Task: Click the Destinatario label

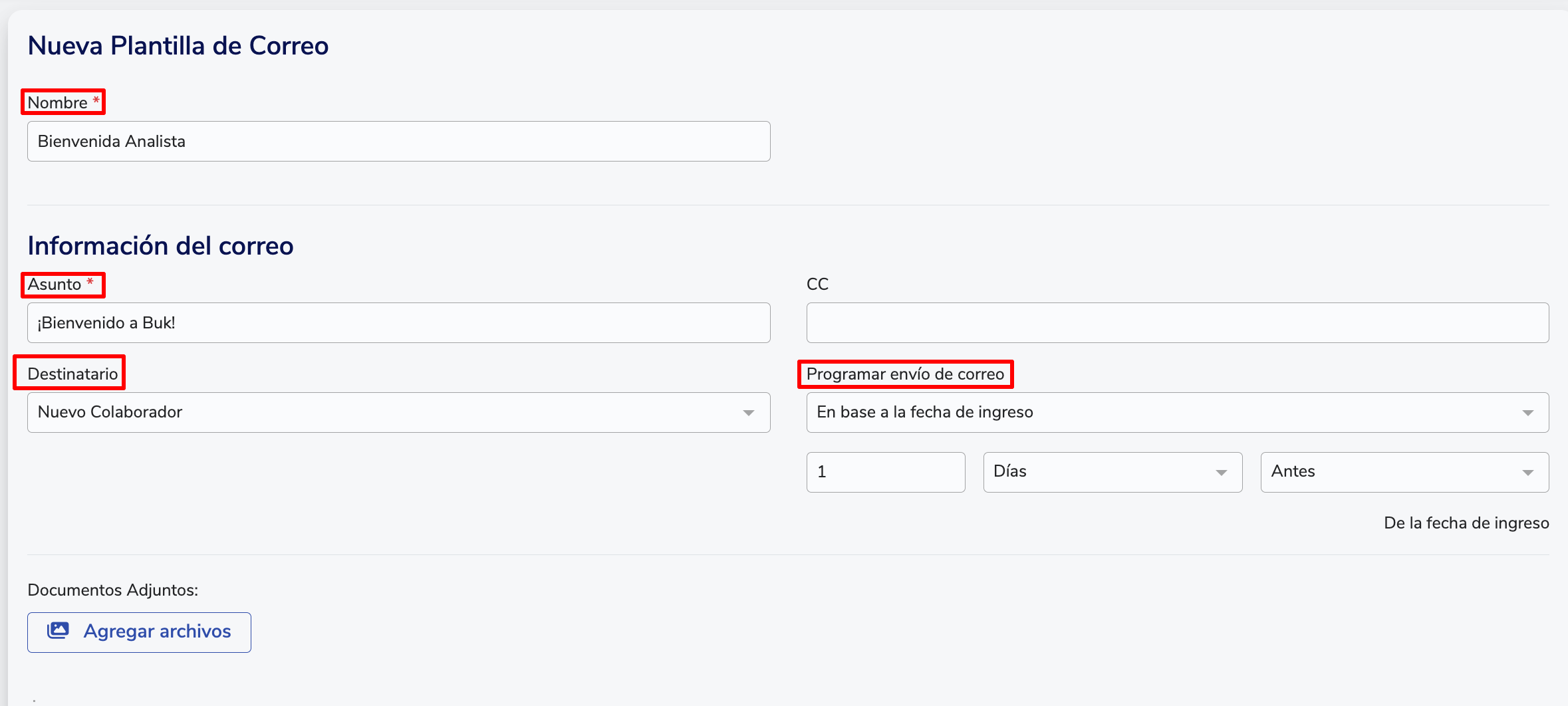Action: coord(72,374)
